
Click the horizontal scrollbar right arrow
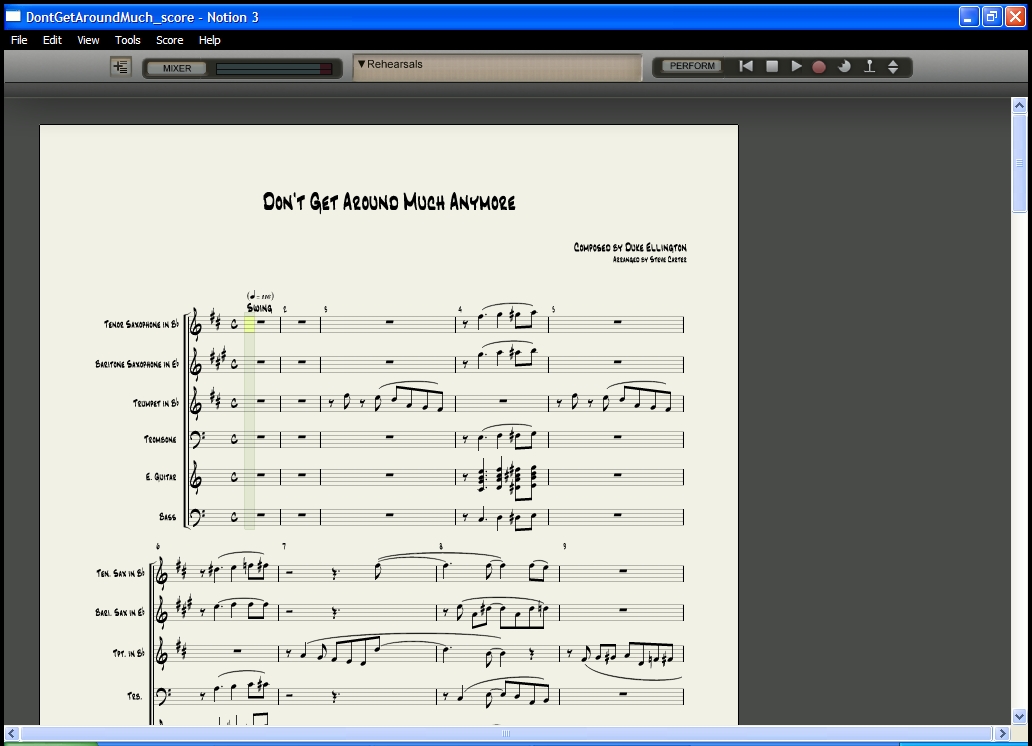pos(1003,734)
